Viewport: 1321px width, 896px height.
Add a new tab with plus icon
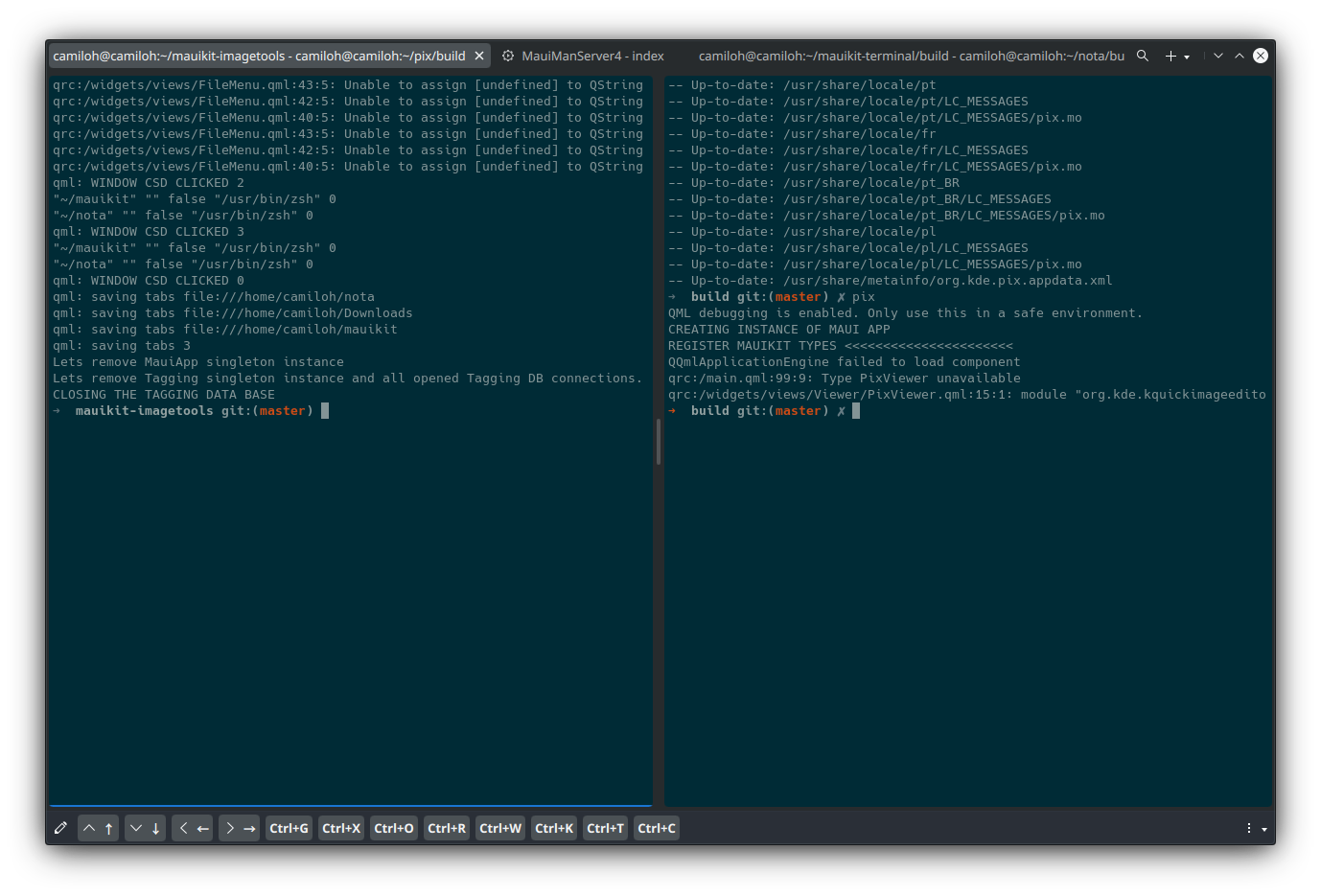click(x=1170, y=57)
